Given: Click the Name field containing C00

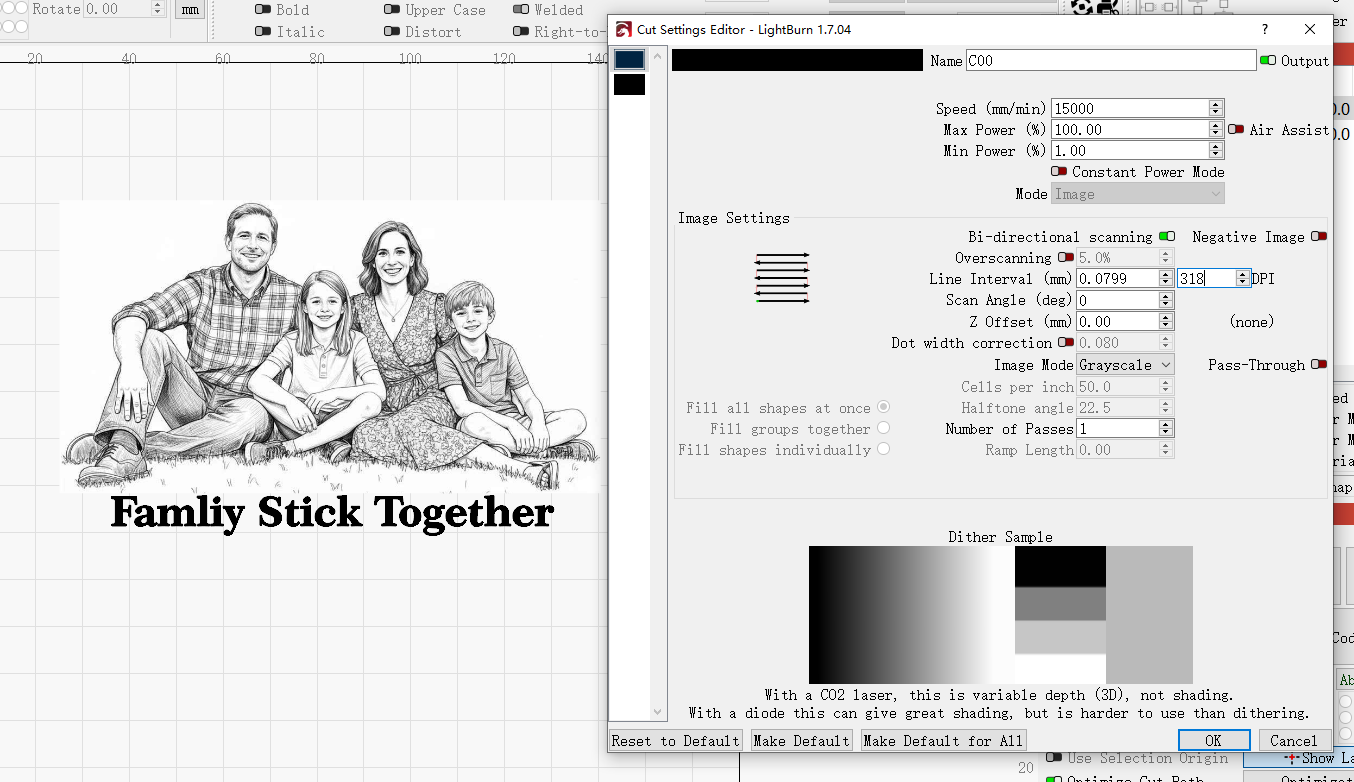Looking at the screenshot, I should click(x=1110, y=61).
